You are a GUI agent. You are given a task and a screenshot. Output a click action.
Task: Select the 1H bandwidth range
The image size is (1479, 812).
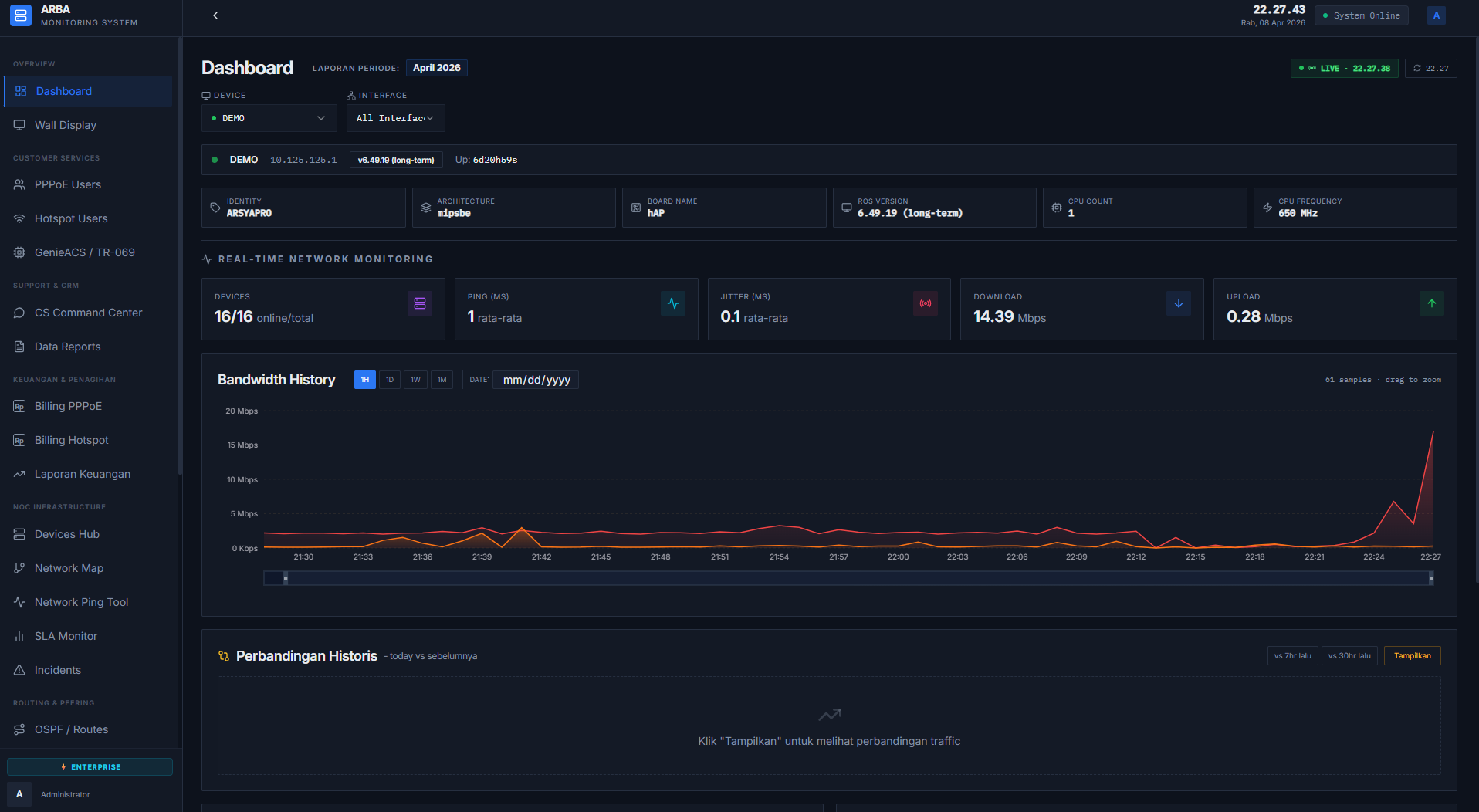(365, 380)
